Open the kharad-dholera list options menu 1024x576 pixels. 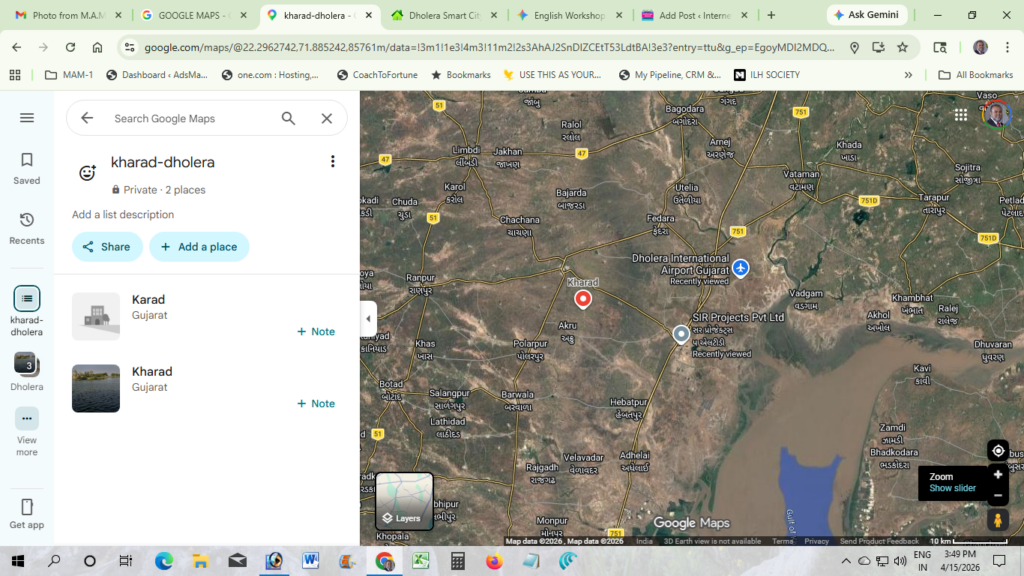332,161
